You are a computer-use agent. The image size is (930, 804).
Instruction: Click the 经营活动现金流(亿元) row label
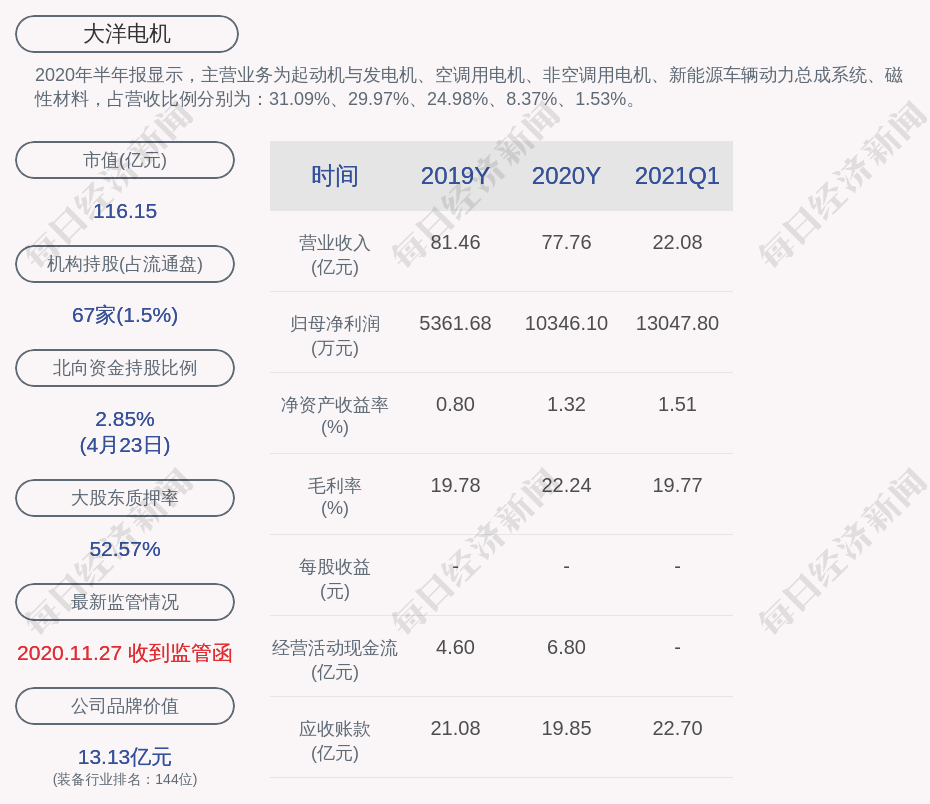(334, 659)
